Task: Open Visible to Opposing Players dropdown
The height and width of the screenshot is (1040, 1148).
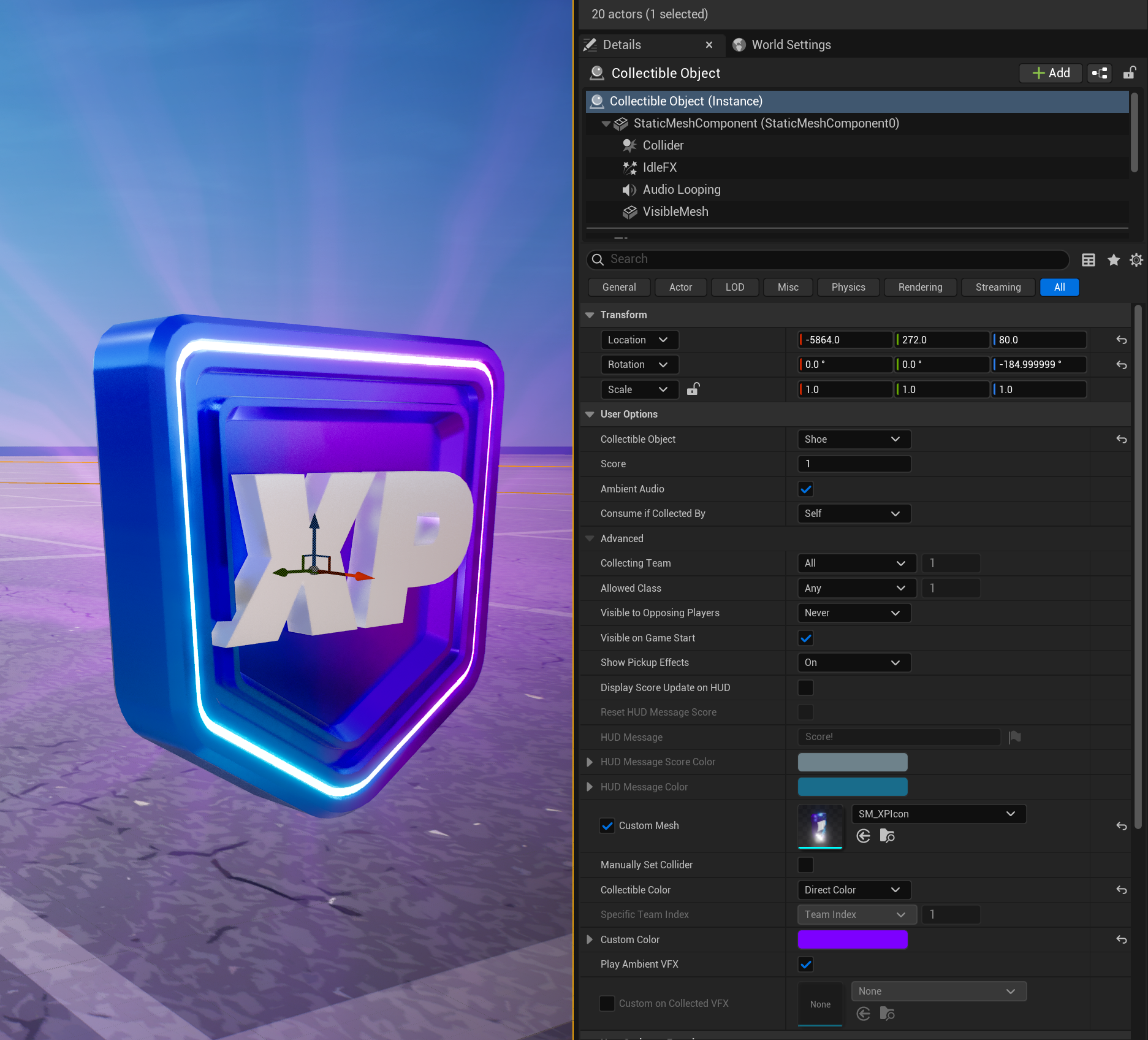Action: [x=854, y=613]
